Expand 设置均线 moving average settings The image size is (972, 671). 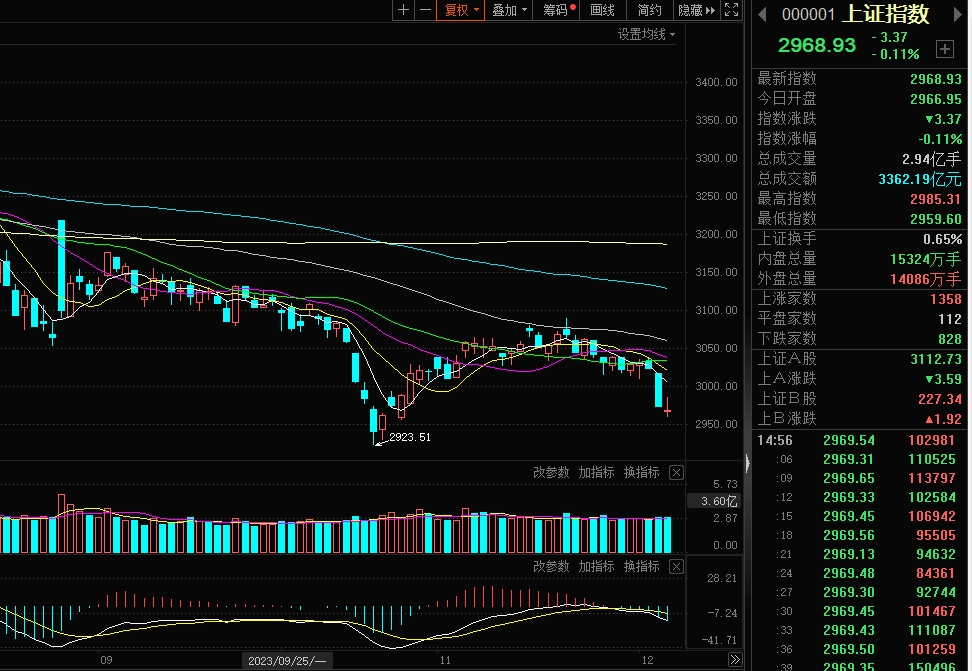tap(645, 34)
